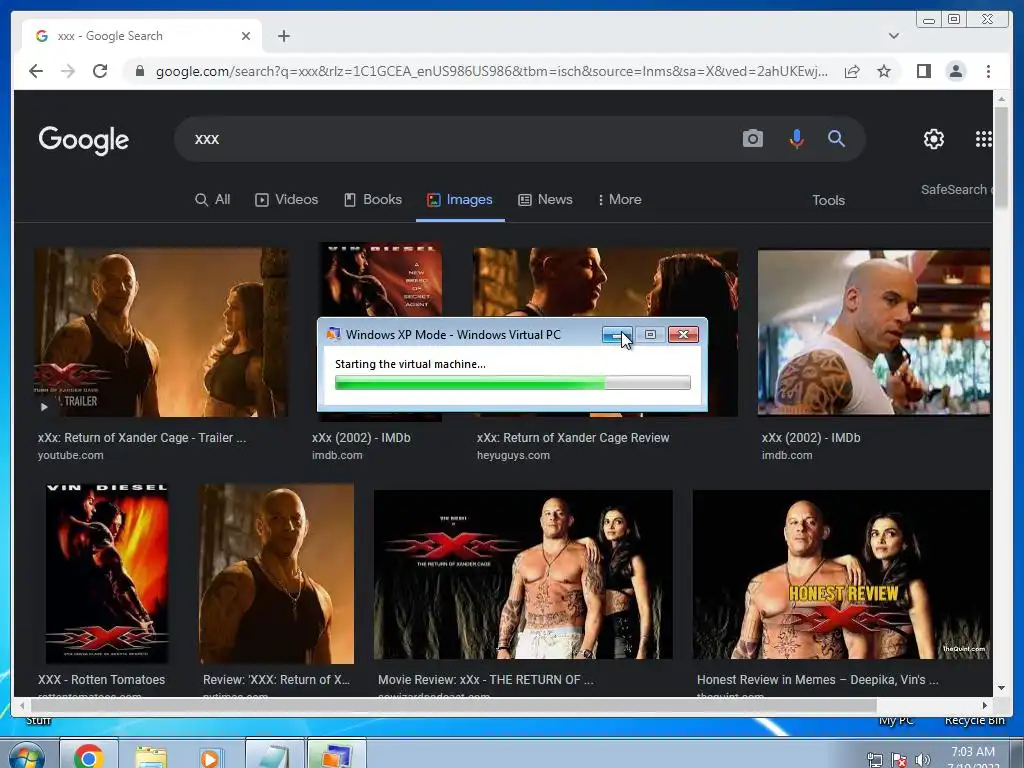Click the youtube.com source text
Viewport: 1024px width, 768px height.
pyautogui.click(x=71, y=455)
